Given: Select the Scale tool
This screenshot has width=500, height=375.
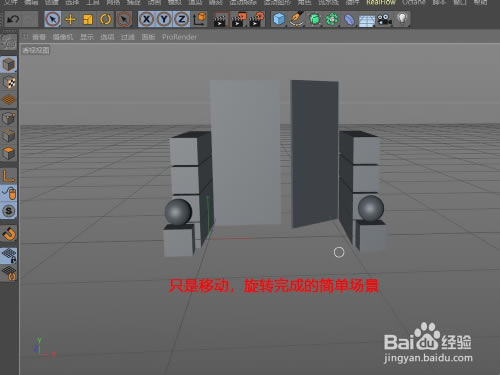Looking at the screenshot, I should pos(88,19).
